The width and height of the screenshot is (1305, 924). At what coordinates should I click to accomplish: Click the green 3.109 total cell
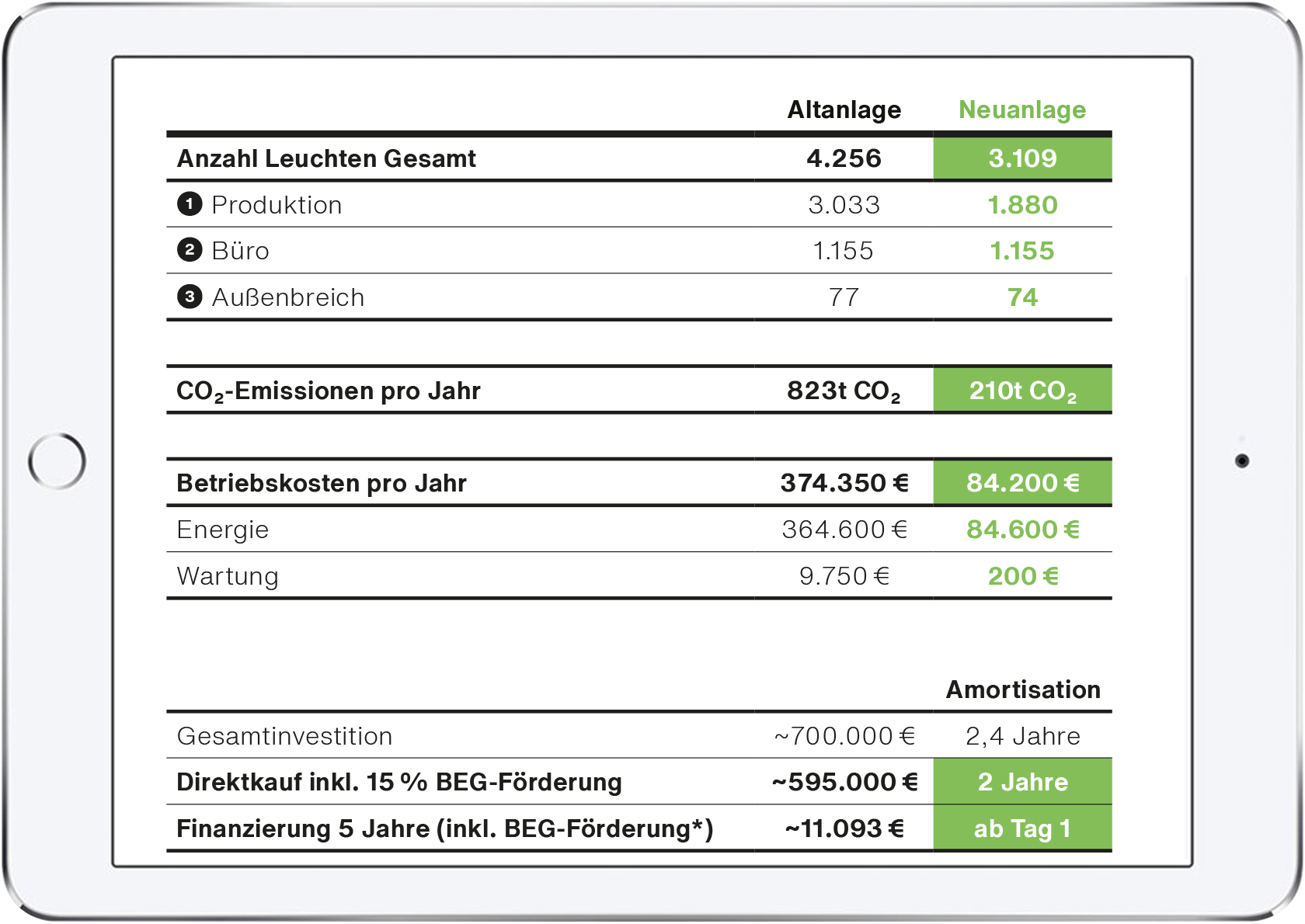tap(1022, 158)
